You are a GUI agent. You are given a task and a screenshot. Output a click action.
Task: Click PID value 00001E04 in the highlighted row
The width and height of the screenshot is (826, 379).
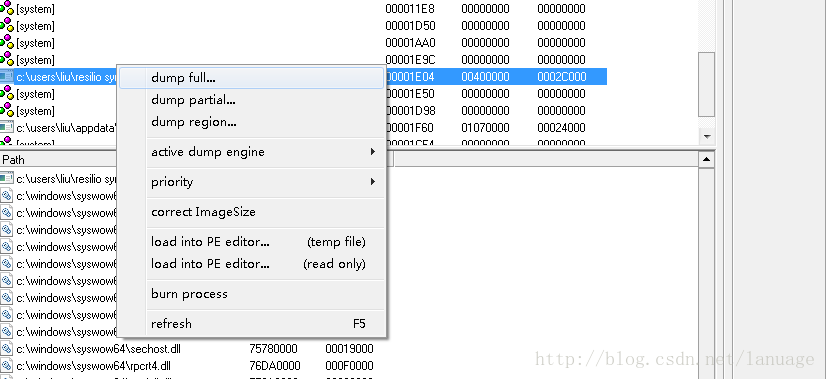click(x=410, y=76)
